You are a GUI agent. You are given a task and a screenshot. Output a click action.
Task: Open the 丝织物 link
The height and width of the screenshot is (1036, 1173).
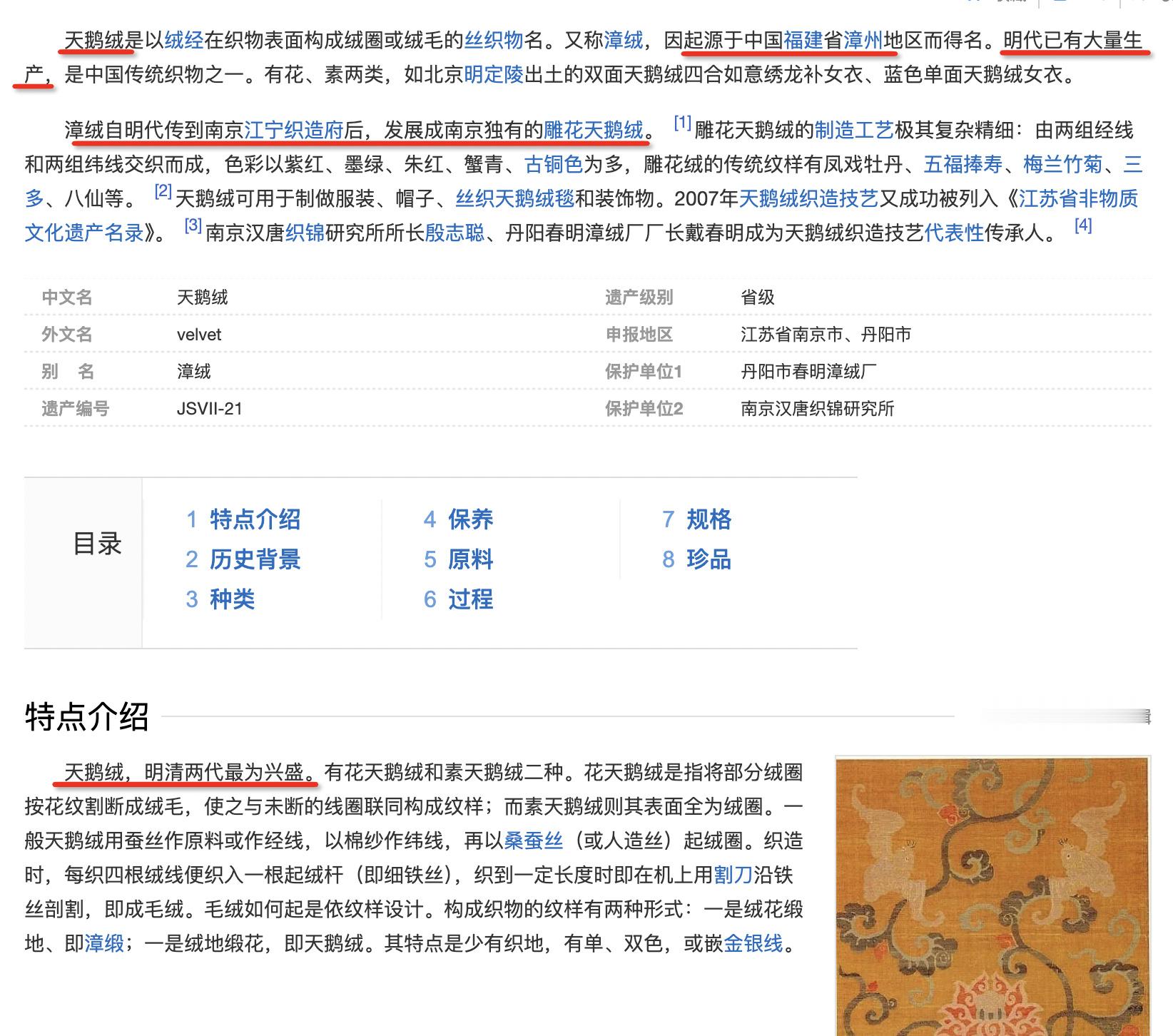coord(494,40)
